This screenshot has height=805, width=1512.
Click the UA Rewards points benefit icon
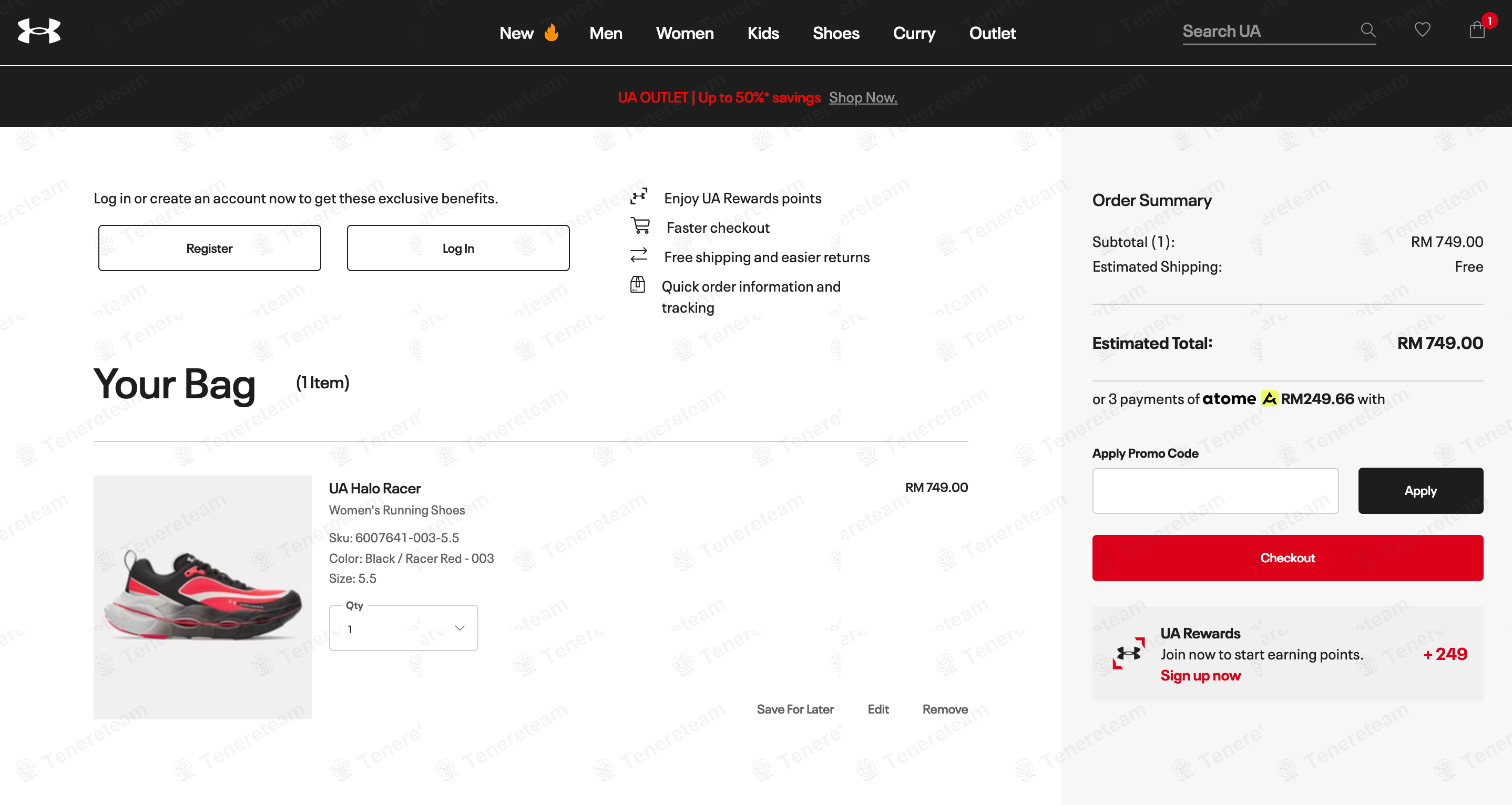click(639, 197)
